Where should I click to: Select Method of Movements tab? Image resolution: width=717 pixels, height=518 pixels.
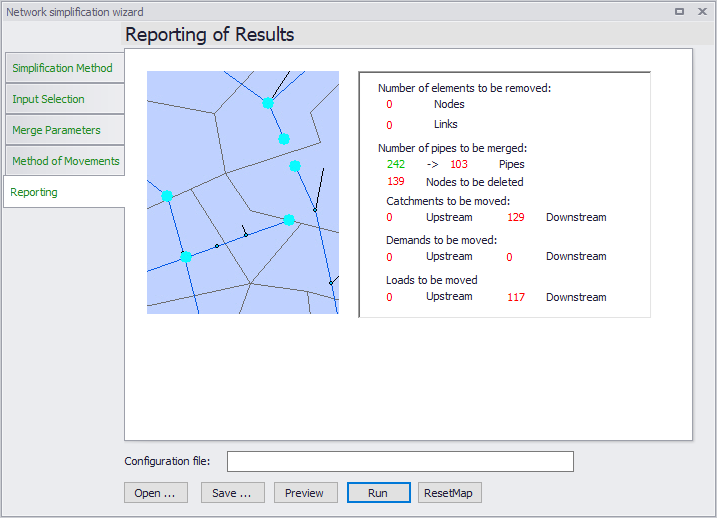(x=64, y=161)
